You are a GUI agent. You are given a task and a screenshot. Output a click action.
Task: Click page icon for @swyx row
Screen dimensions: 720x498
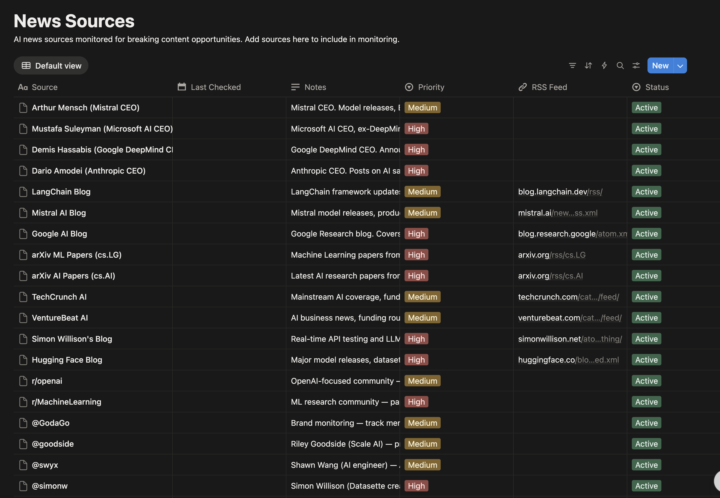(23, 465)
